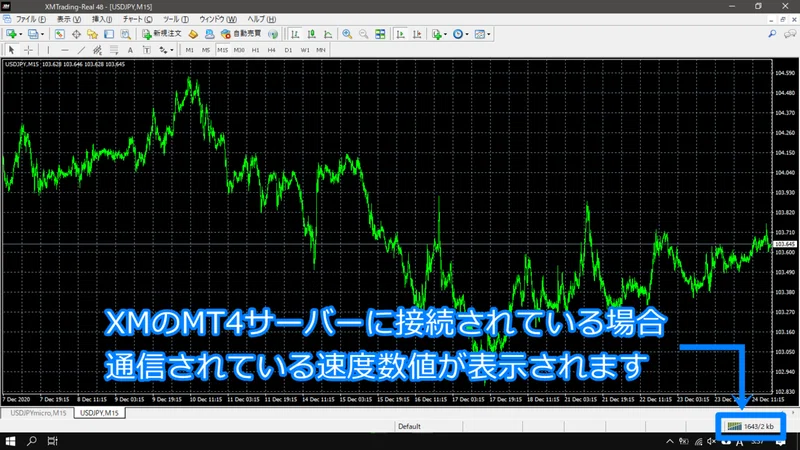Open the Market Watch window icon

(x=60, y=34)
